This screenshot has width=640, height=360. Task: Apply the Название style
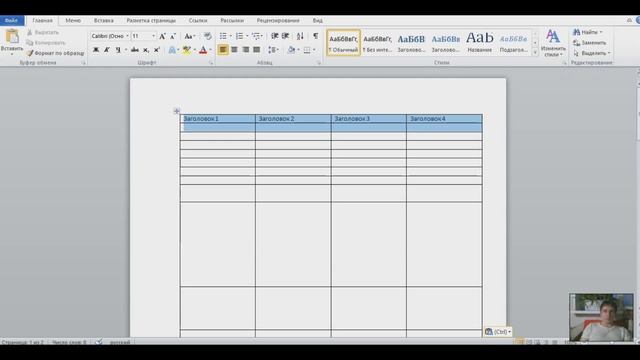click(480, 42)
